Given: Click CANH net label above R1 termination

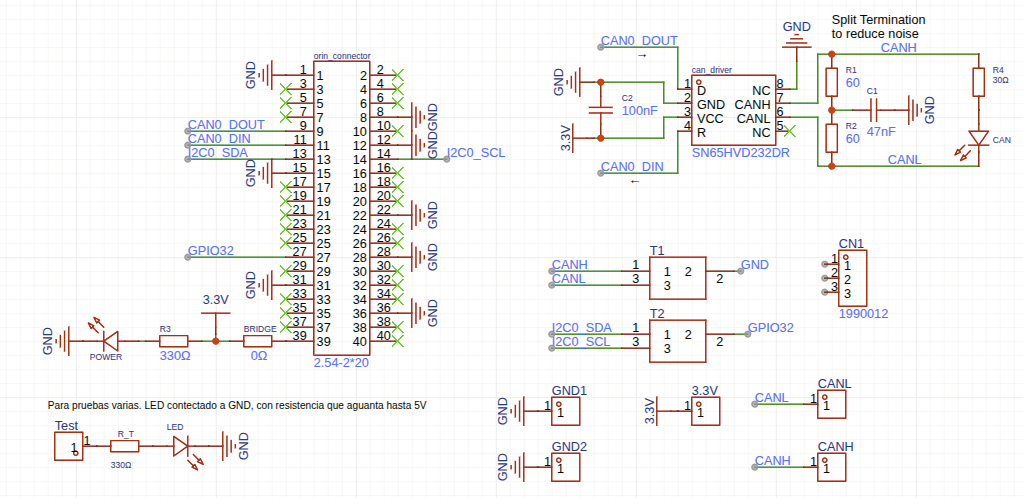Looking at the screenshot, I should (899, 48).
